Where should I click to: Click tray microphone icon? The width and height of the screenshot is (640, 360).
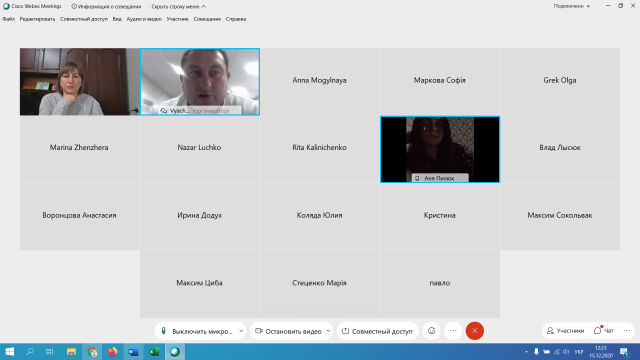pos(536,351)
